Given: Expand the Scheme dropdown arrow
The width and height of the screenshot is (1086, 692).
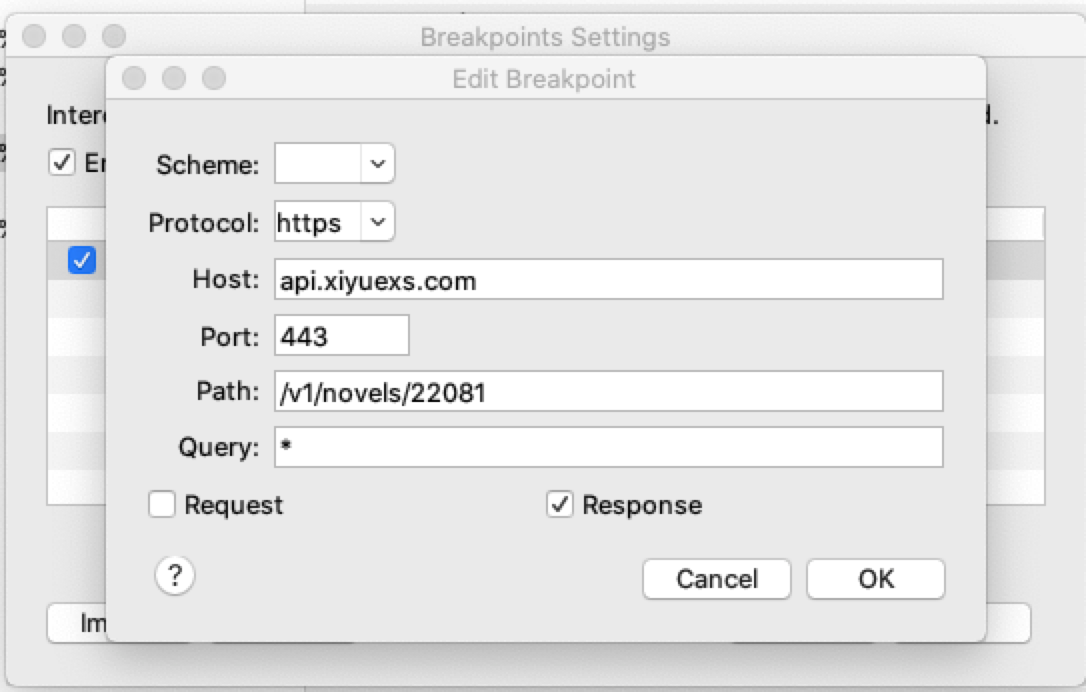Looking at the screenshot, I should point(377,164).
